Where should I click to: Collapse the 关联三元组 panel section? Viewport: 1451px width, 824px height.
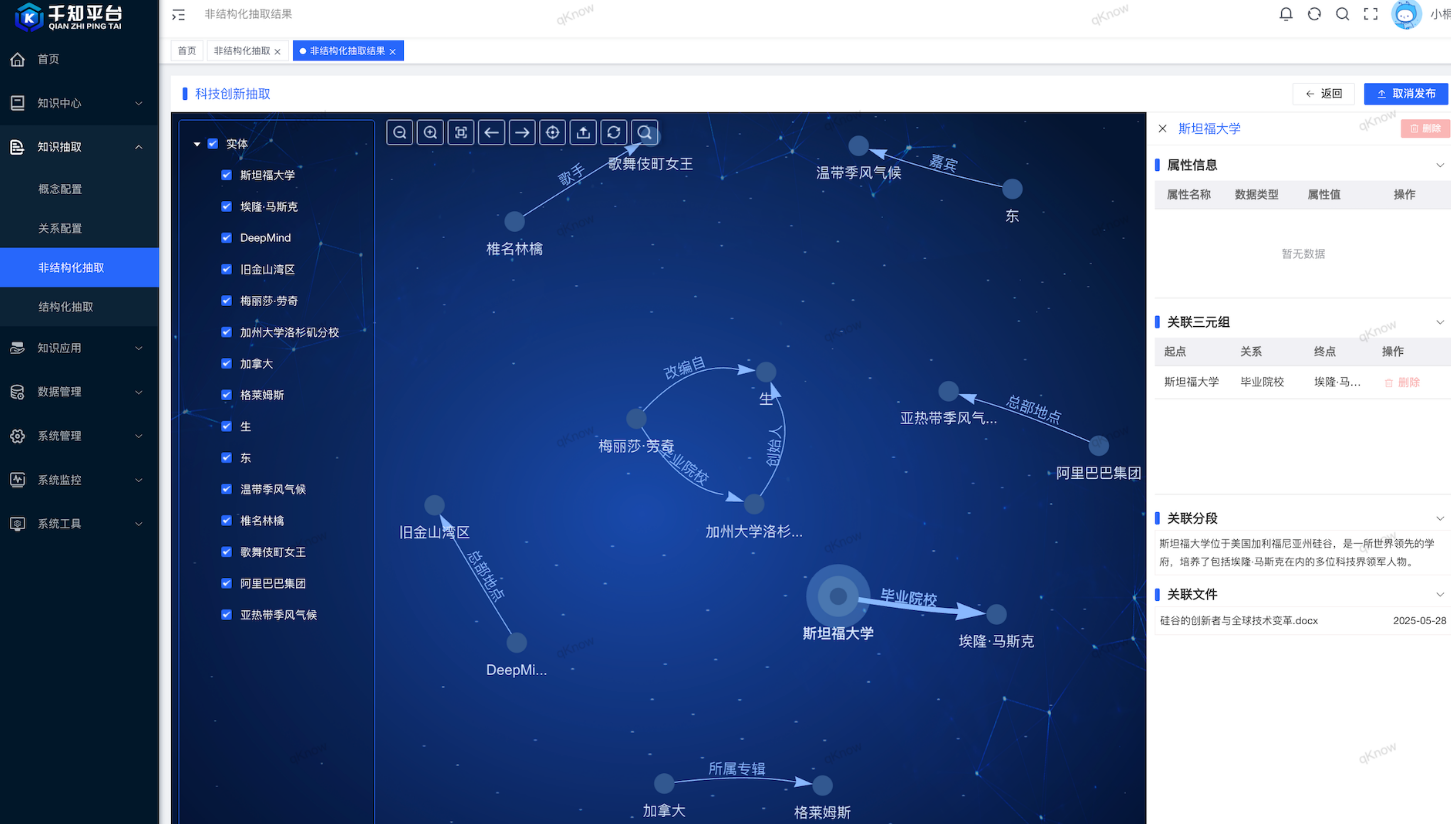click(x=1440, y=321)
